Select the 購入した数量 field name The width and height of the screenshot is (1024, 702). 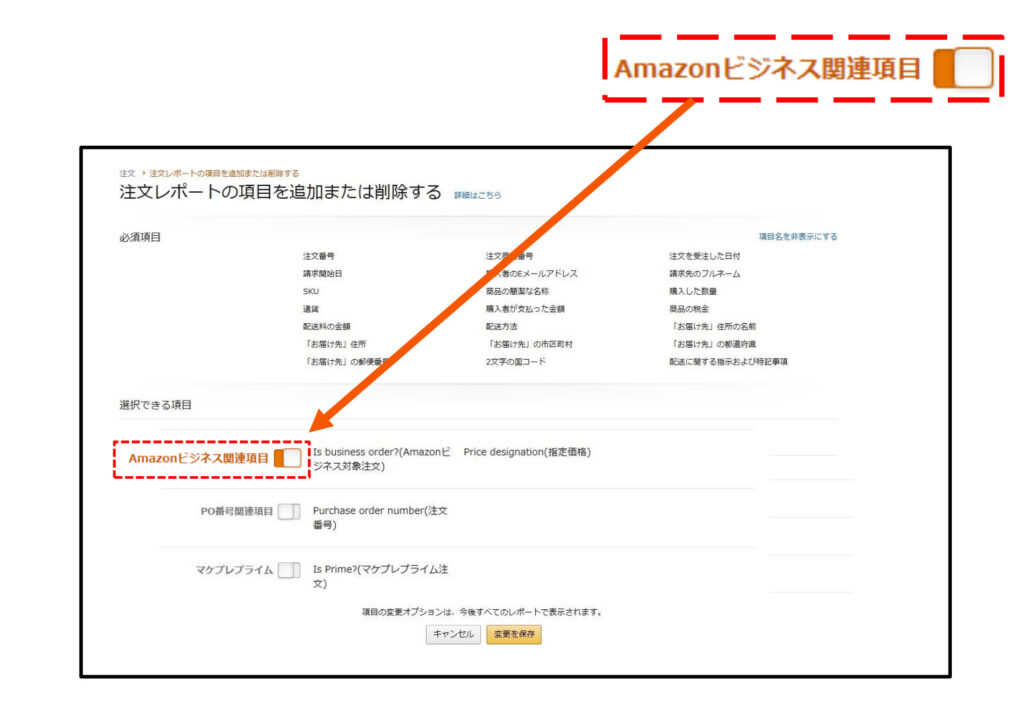[693, 291]
